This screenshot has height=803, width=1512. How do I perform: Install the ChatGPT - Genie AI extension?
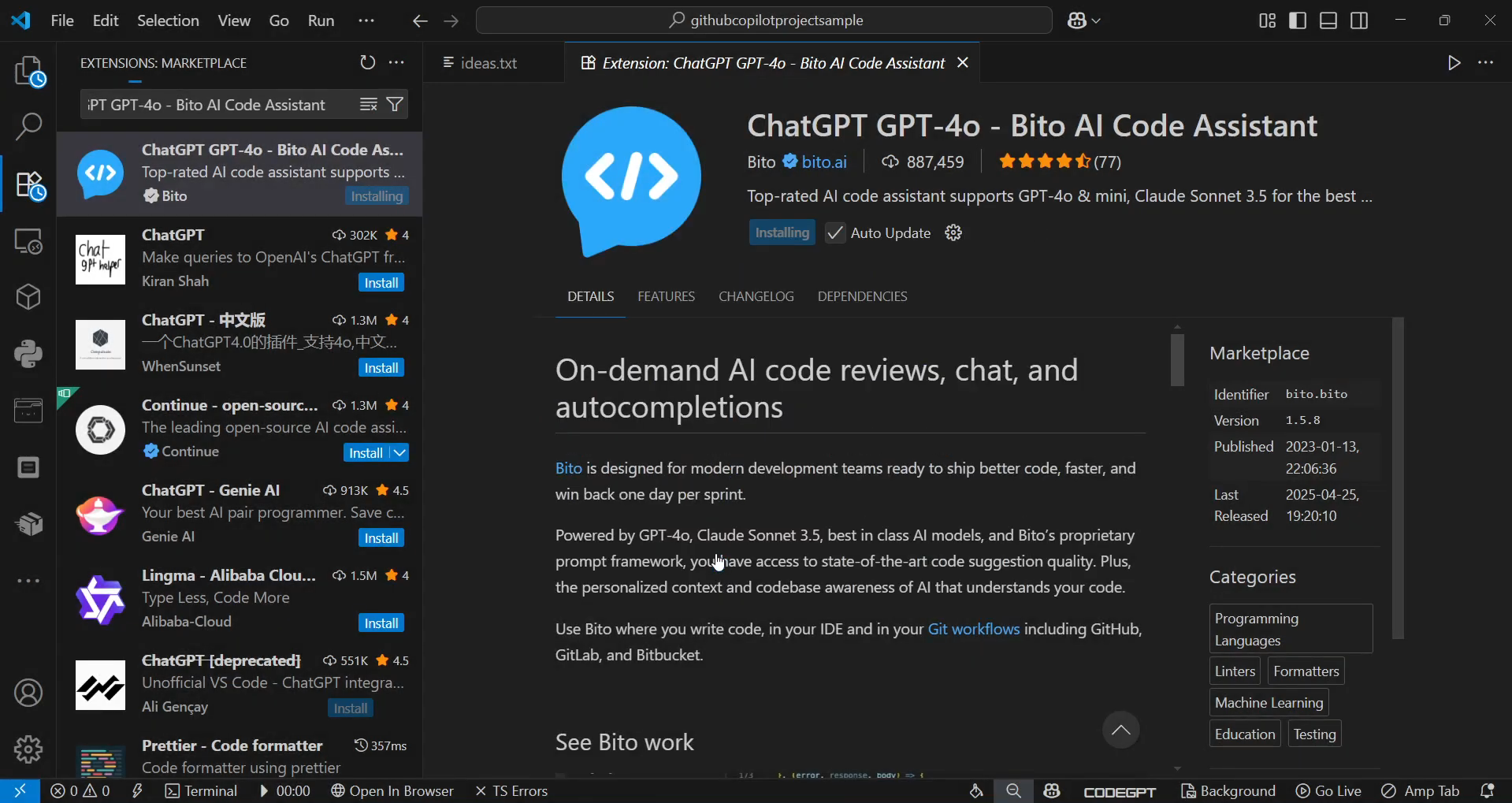(x=381, y=537)
